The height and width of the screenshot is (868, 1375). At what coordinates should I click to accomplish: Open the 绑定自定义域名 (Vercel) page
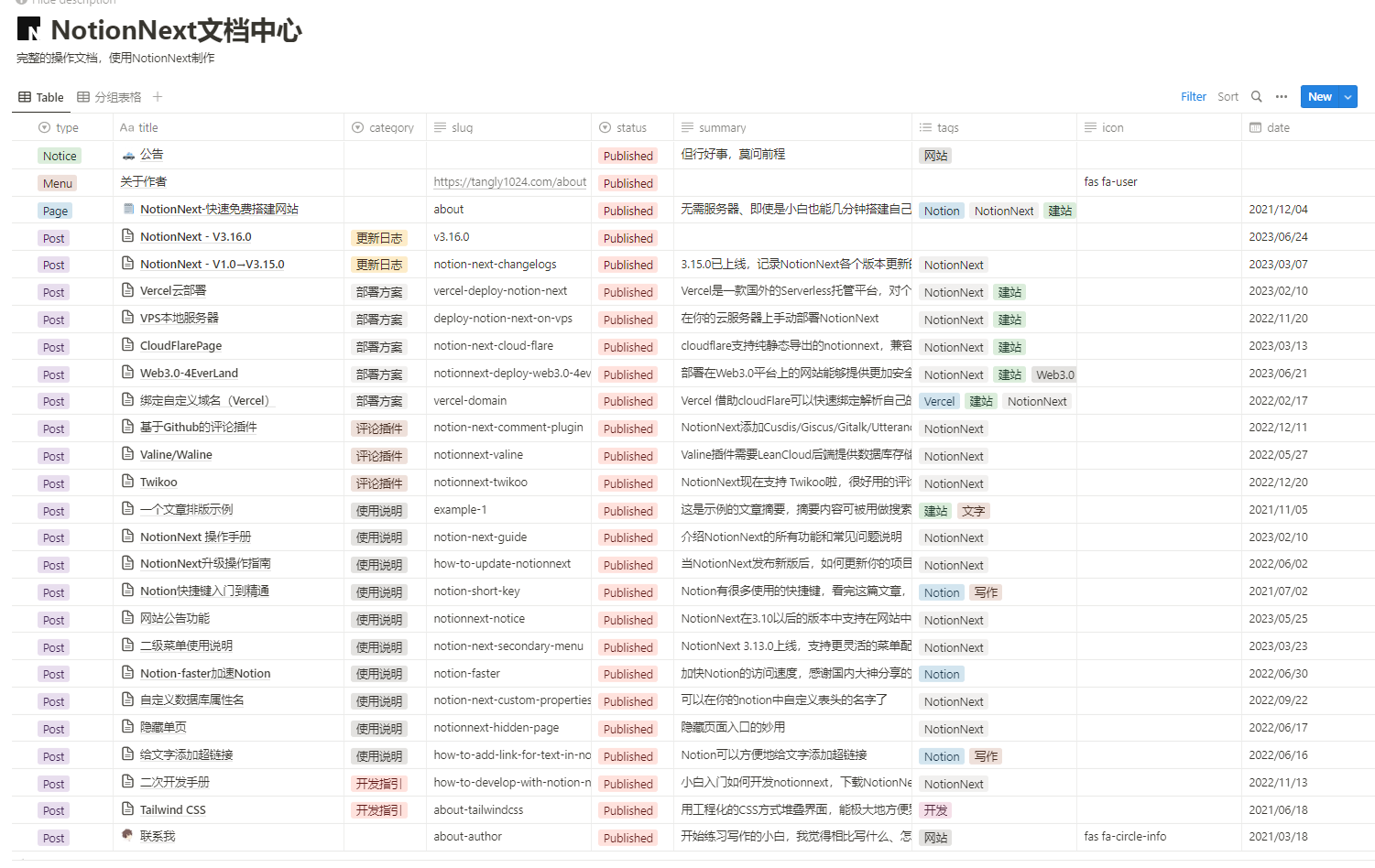click(206, 400)
